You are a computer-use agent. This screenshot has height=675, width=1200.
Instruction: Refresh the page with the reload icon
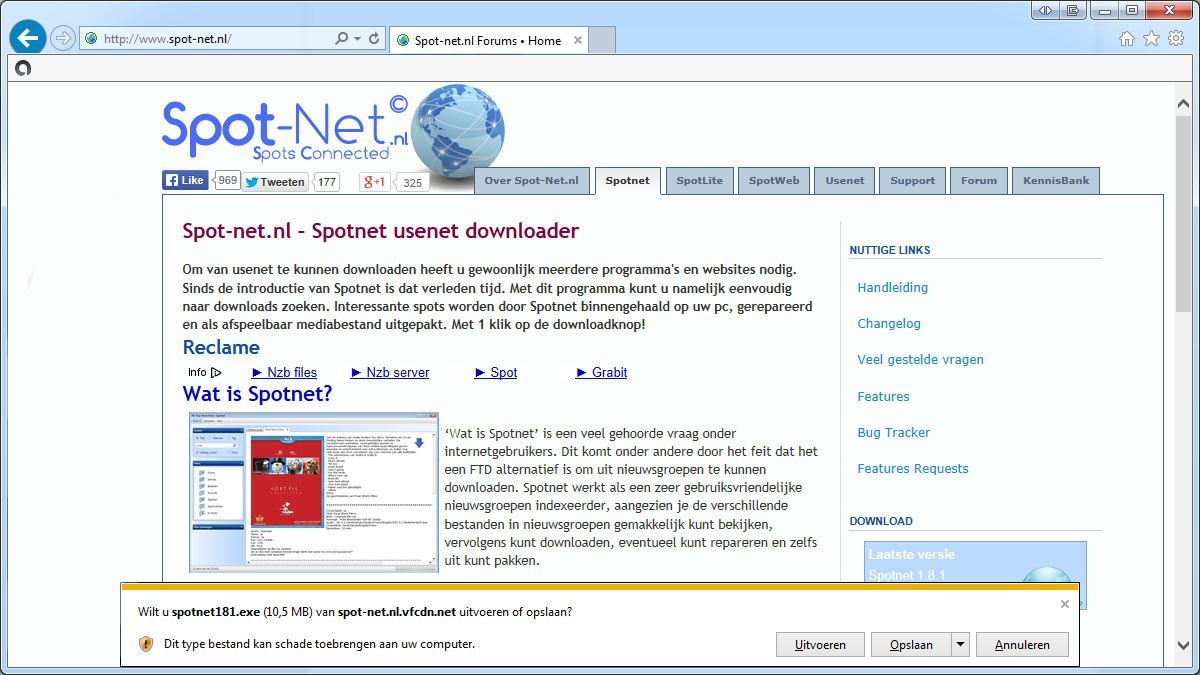coord(374,39)
